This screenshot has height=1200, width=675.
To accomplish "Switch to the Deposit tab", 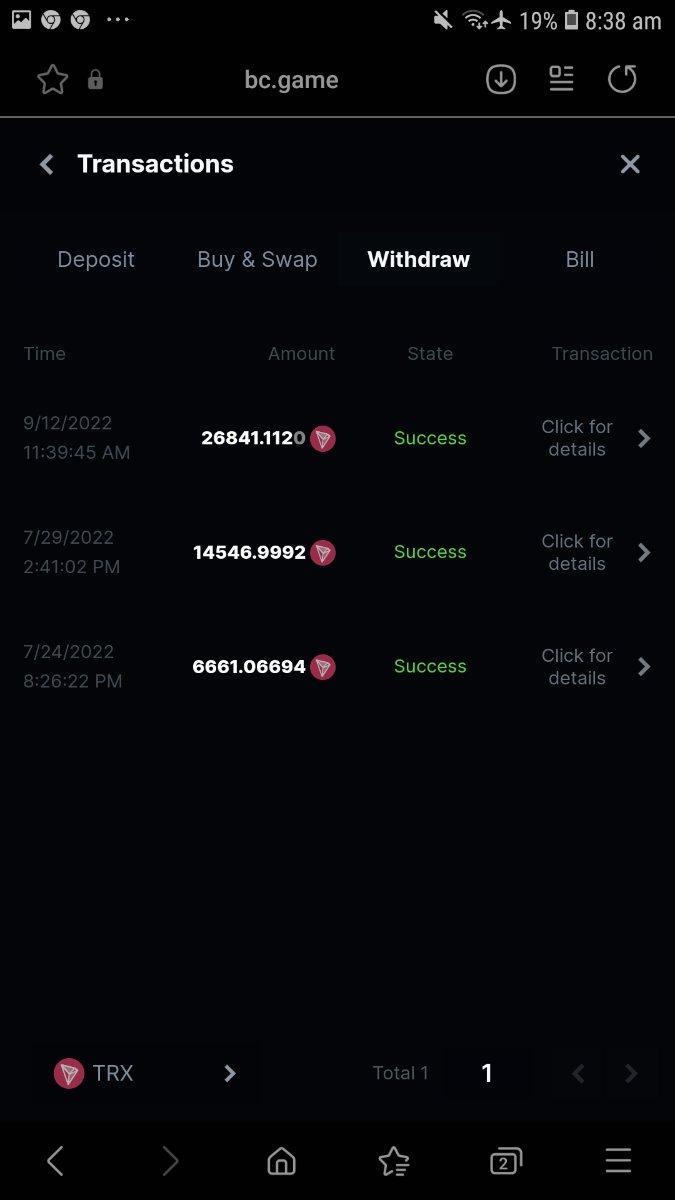I will click(x=96, y=260).
